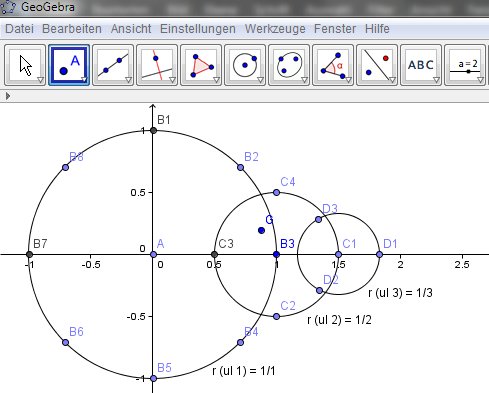This screenshot has width=489, height=393.
Task: Click point D3 circle intersection
Action: pyautogui.click(x=318, y=219)
